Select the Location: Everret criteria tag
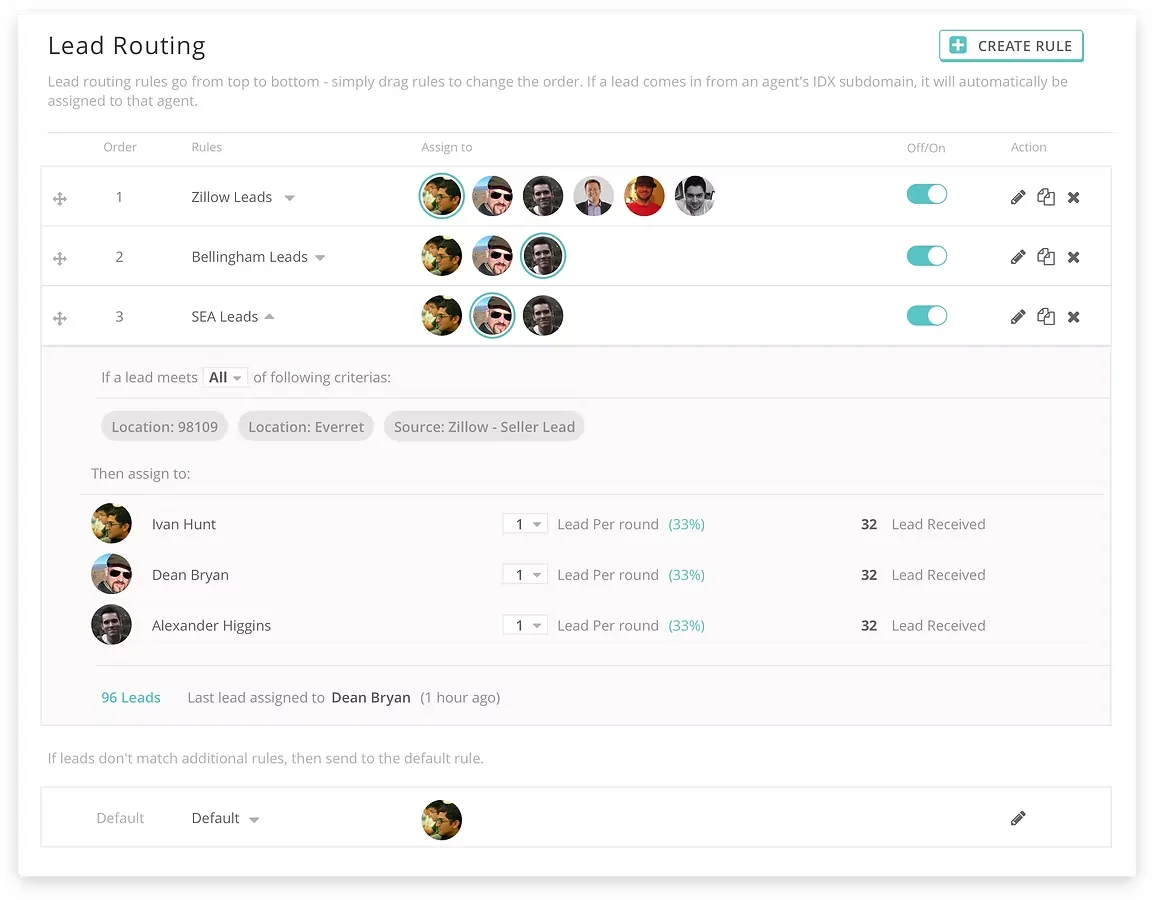 pyautogui.click(x=306, y=427)
